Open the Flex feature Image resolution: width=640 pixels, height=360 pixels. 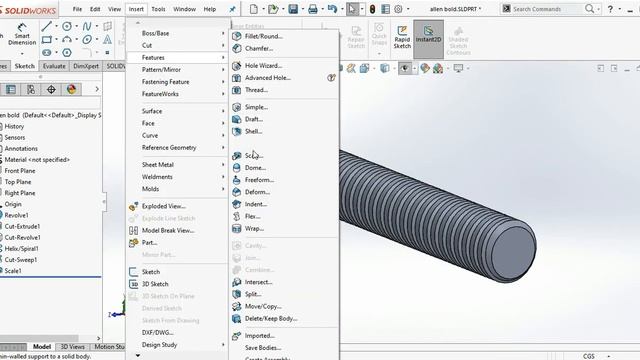coord(253,217)
